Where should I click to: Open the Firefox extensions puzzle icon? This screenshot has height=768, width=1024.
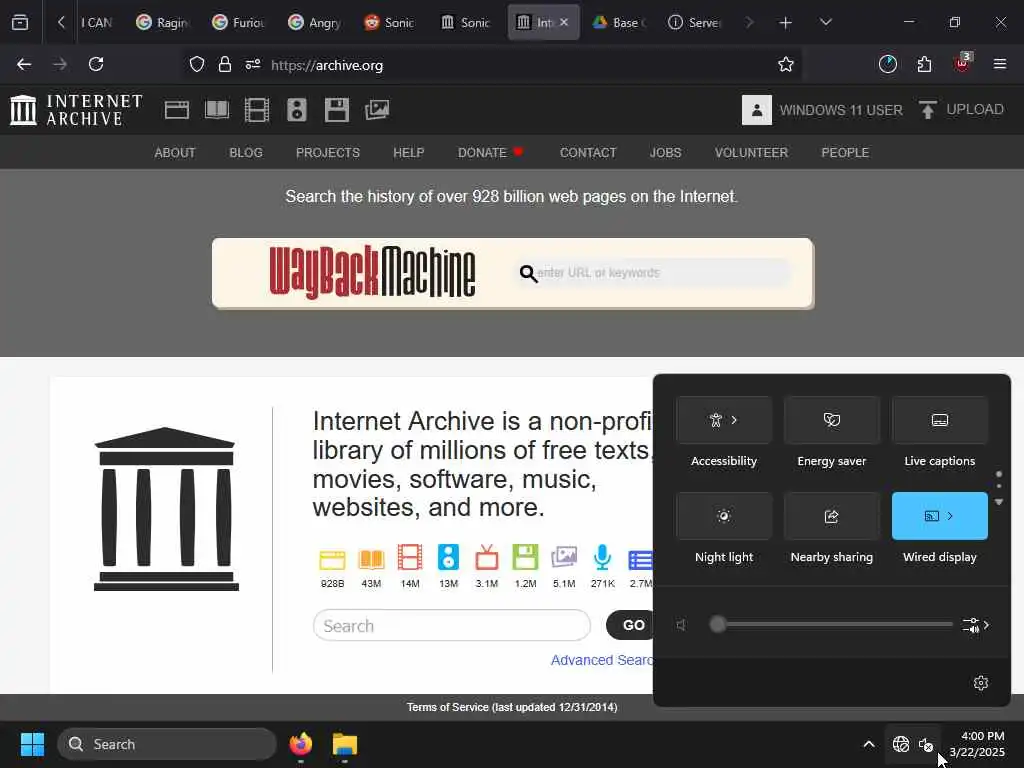924,64
